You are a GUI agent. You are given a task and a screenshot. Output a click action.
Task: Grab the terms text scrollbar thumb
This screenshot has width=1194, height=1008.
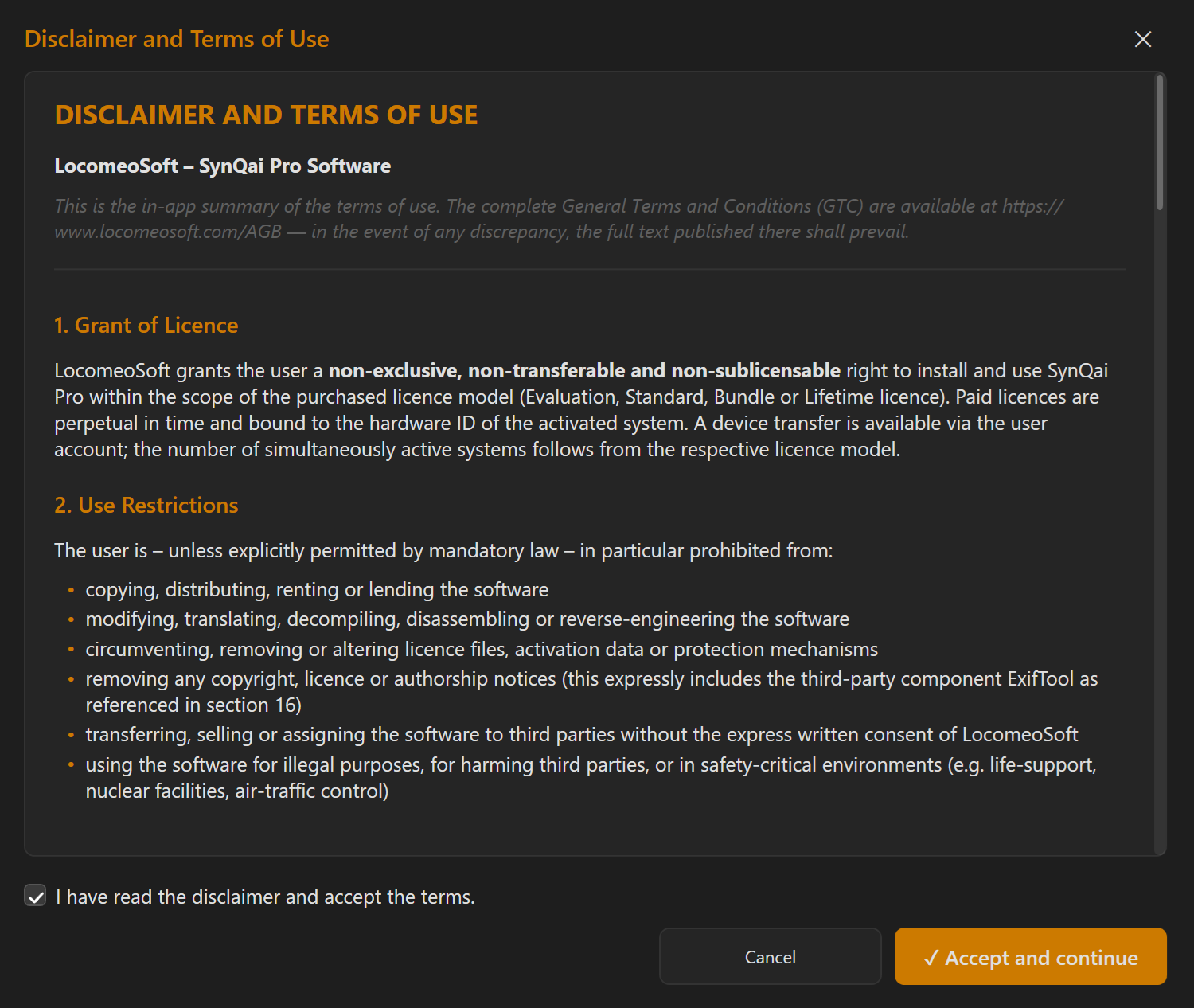click(x=1160, y=143)
